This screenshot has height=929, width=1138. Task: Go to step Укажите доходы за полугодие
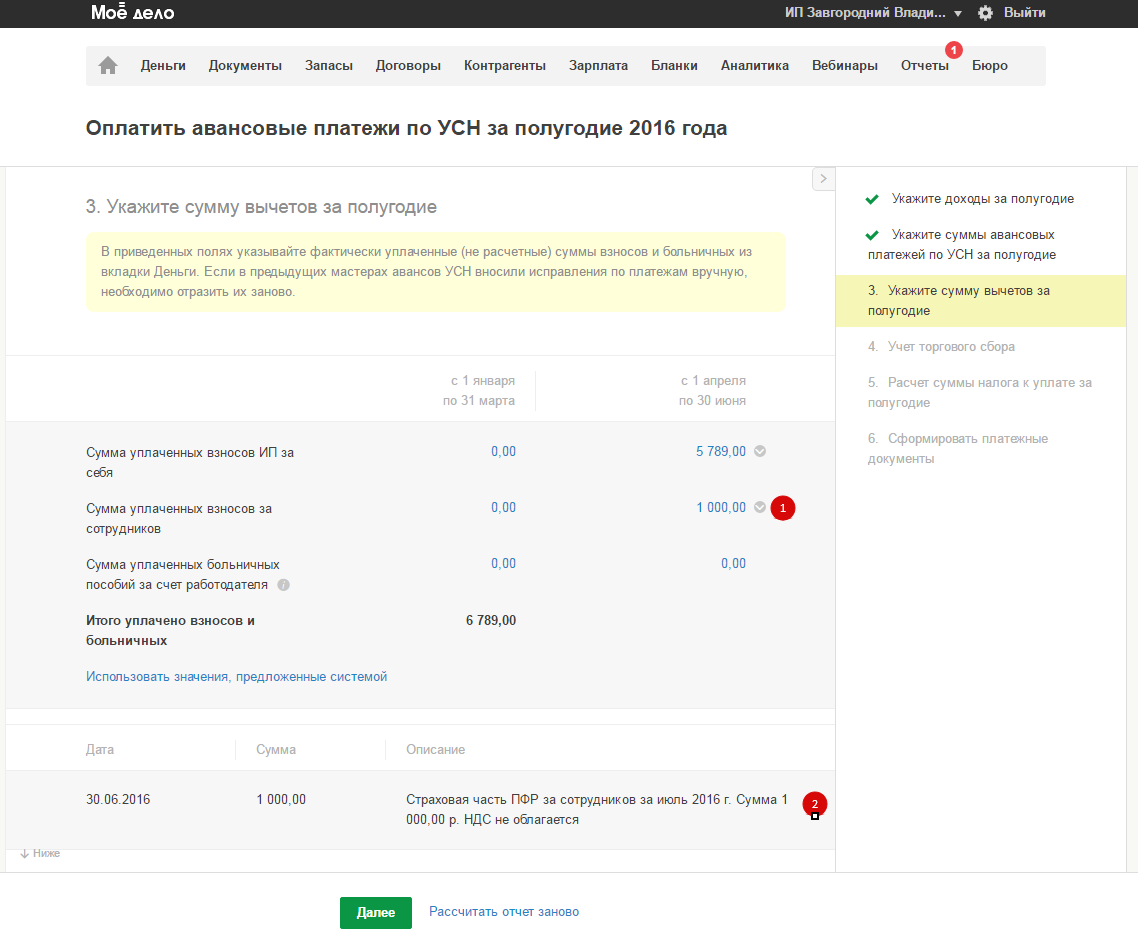click(x=982, y=199)
